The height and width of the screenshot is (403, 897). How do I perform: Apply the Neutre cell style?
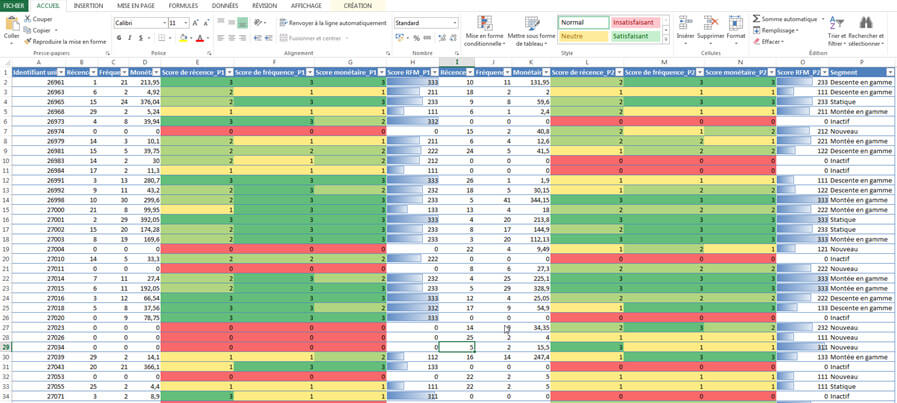click(583, 36)
